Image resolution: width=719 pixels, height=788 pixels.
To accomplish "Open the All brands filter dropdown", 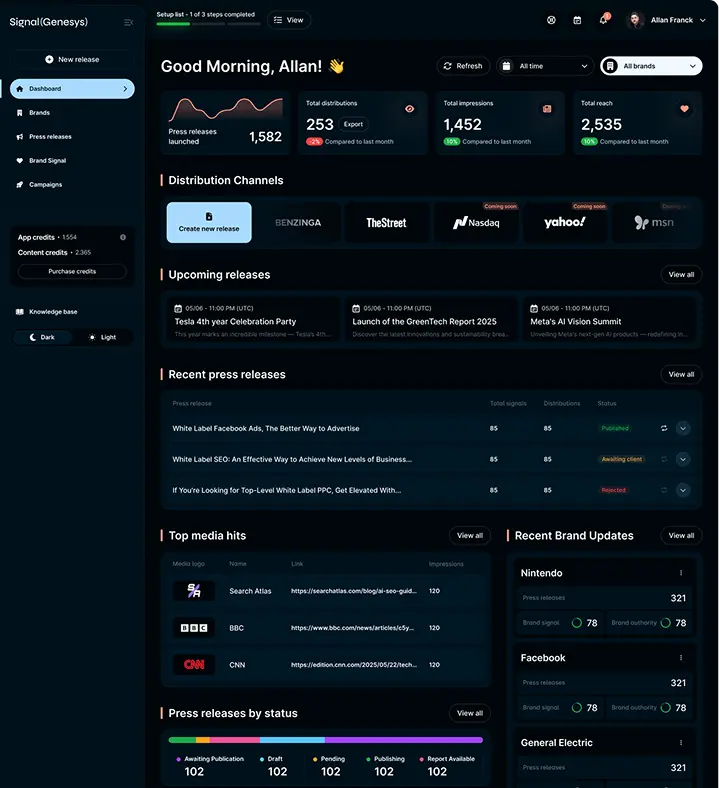I will 651,66.
